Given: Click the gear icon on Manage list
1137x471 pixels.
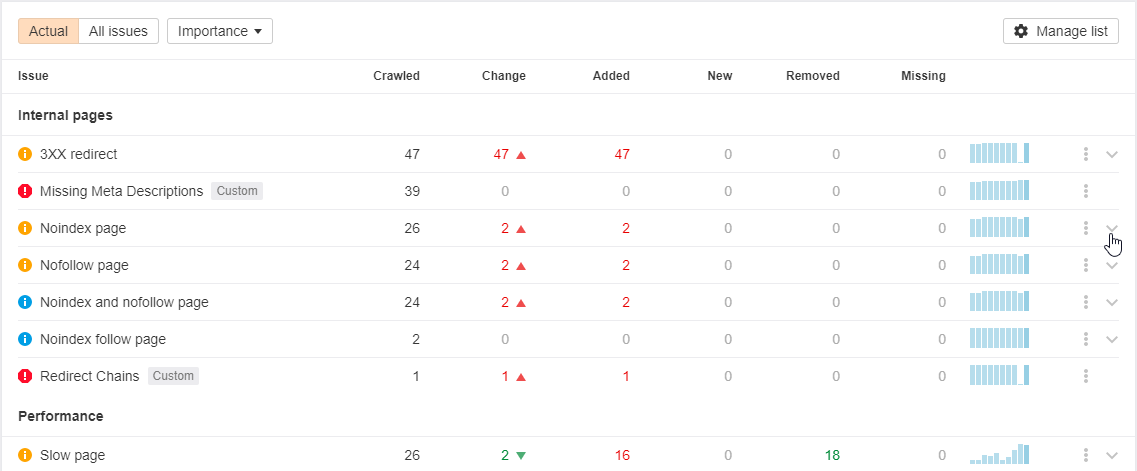Looking at the screenshot, I should click(1021, 31).
